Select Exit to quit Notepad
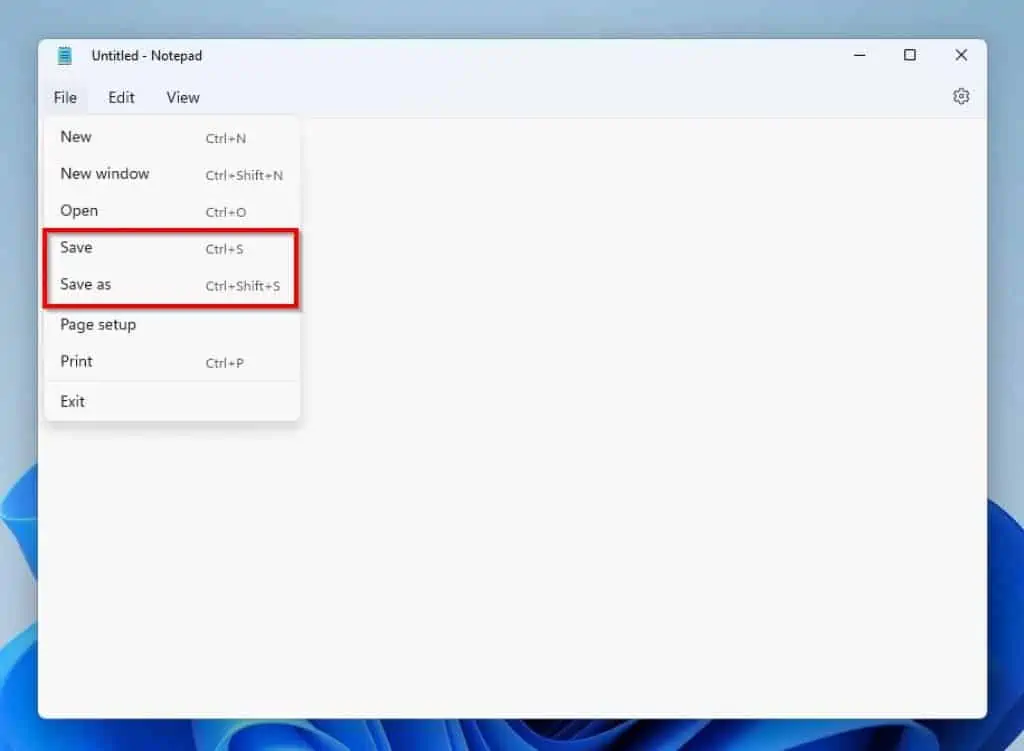This screenshot has height=751, width=1024. [172, 402]
